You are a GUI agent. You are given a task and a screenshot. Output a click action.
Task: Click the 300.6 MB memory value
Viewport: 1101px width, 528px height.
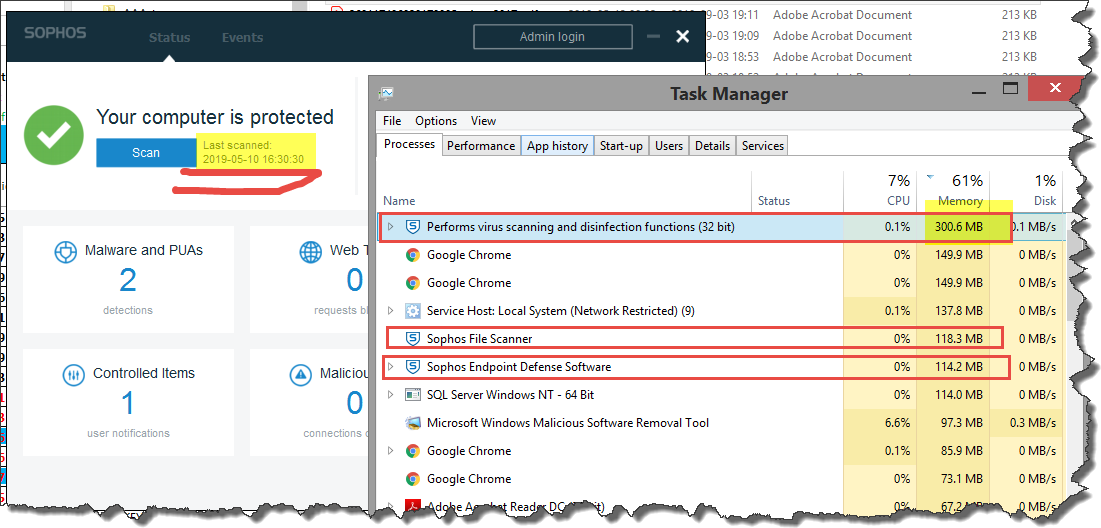pyautogui.click(x=958, y=227)
